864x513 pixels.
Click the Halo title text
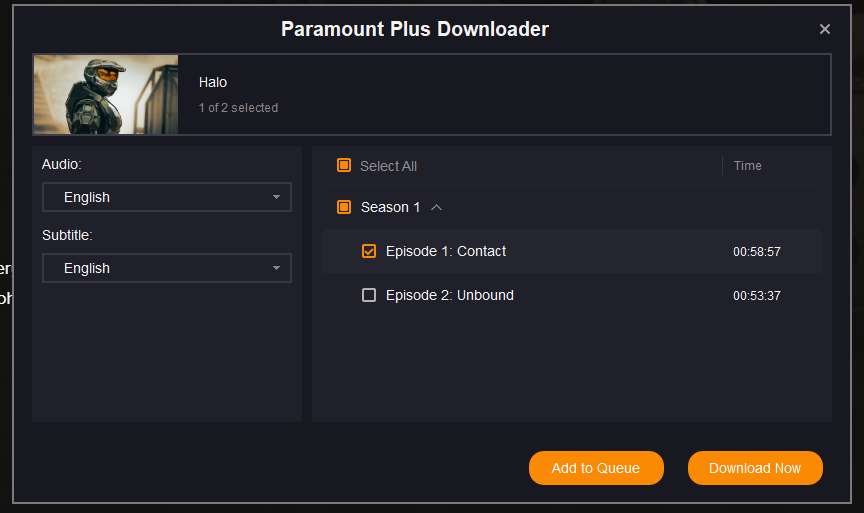pyautogui.click(x=213, y=82)
